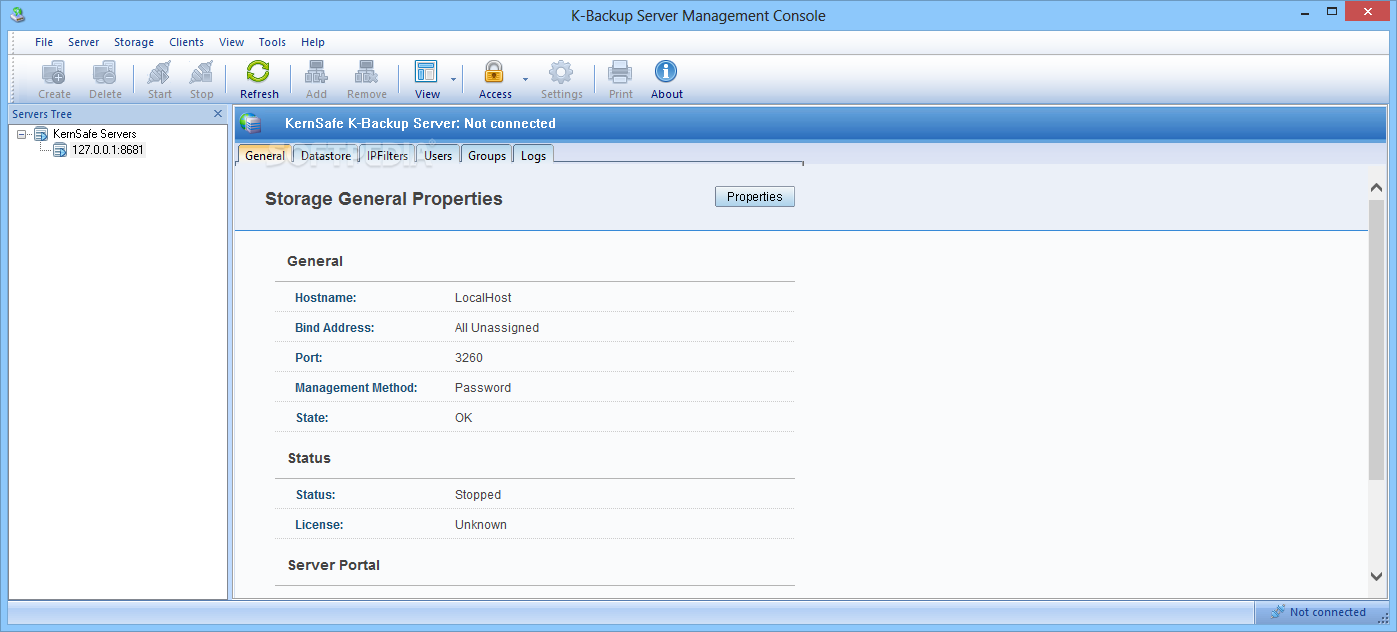
Task: Switch to the Datastore tab
Action: (x=326, y=155)
